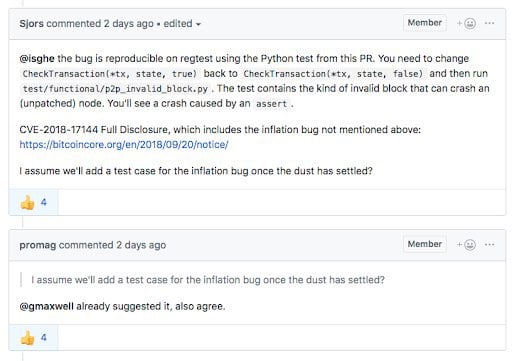
Task: Click the quoted inflation bug text
Action: (208, 280)
